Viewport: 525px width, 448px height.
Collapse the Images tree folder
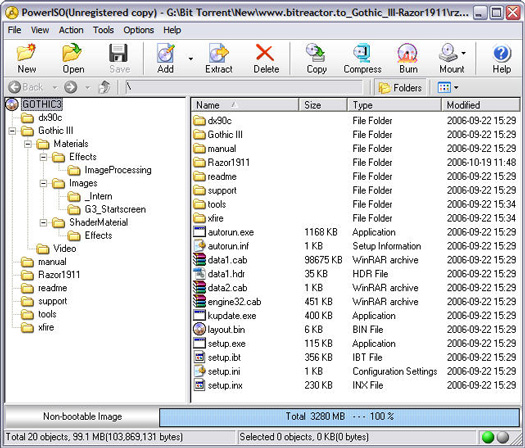(x=43, y=183)
